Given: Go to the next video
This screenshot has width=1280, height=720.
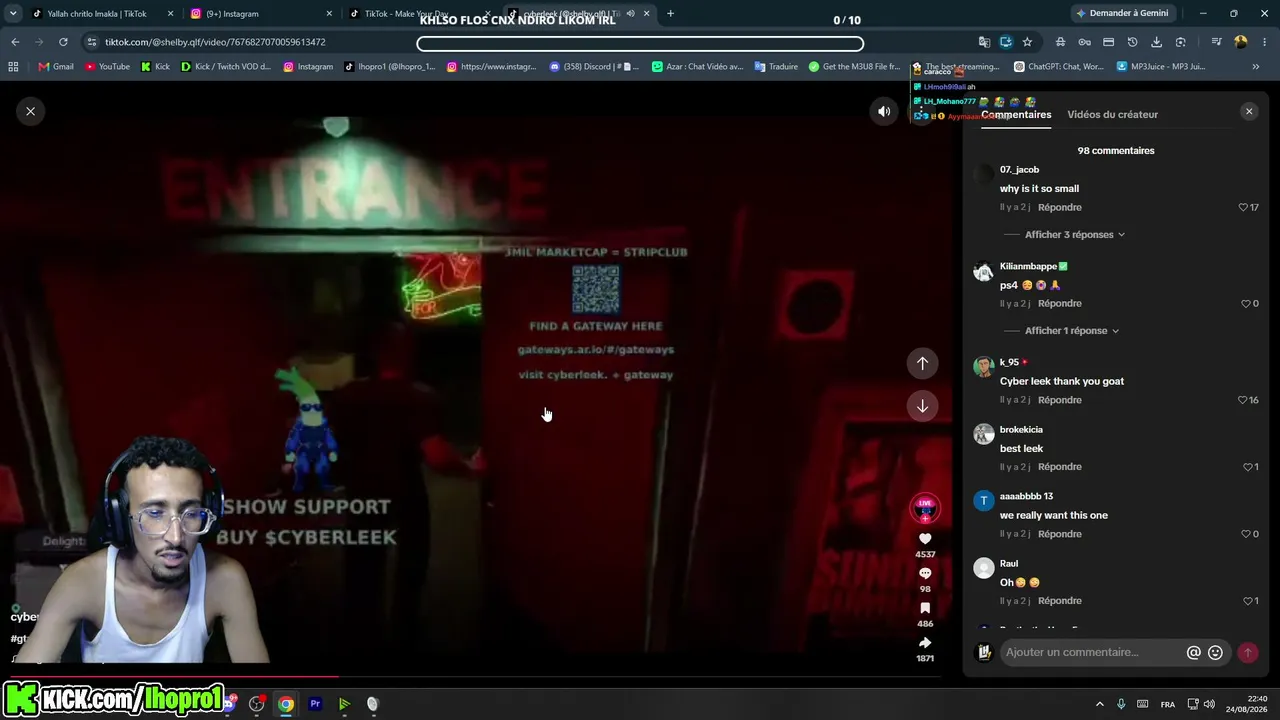Looking at the screenshot, I should point(922,406).
